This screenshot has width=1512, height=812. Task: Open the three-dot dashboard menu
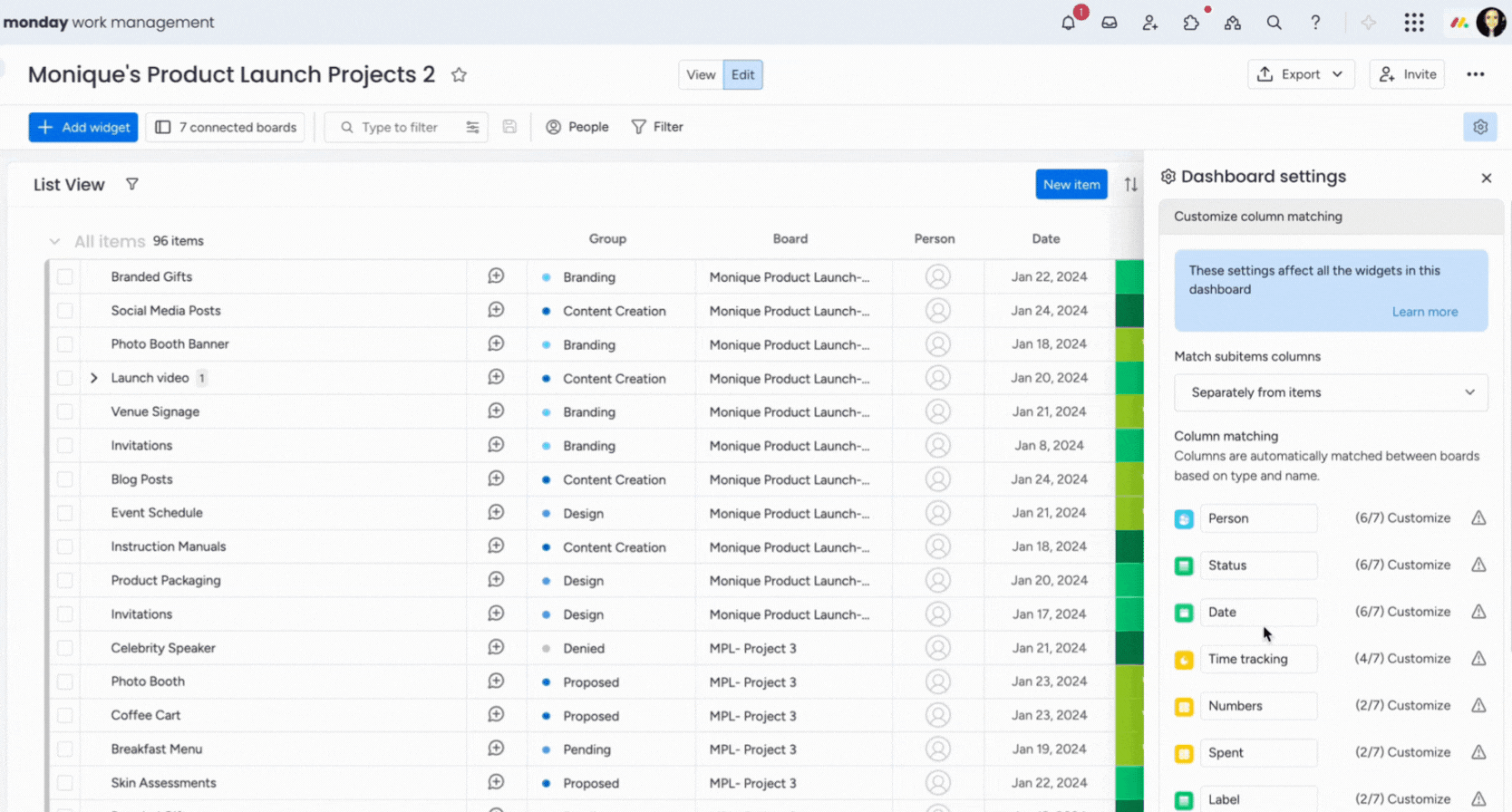click(x=1476, y=75)
